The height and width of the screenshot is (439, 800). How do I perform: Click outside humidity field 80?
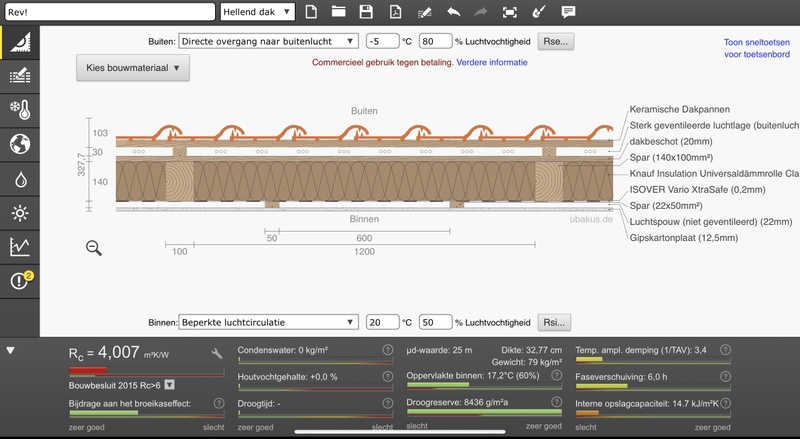click(x=436, y=41)
